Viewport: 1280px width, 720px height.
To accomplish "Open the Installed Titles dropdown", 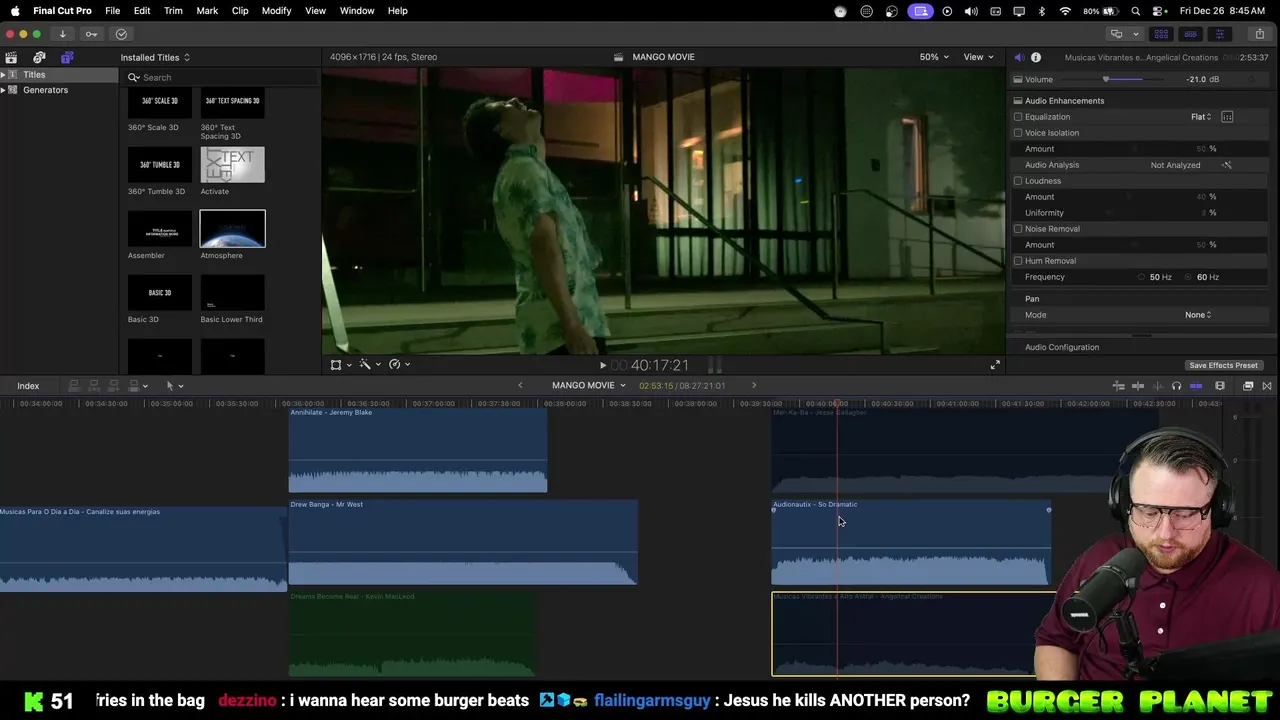I will [155, 58].
